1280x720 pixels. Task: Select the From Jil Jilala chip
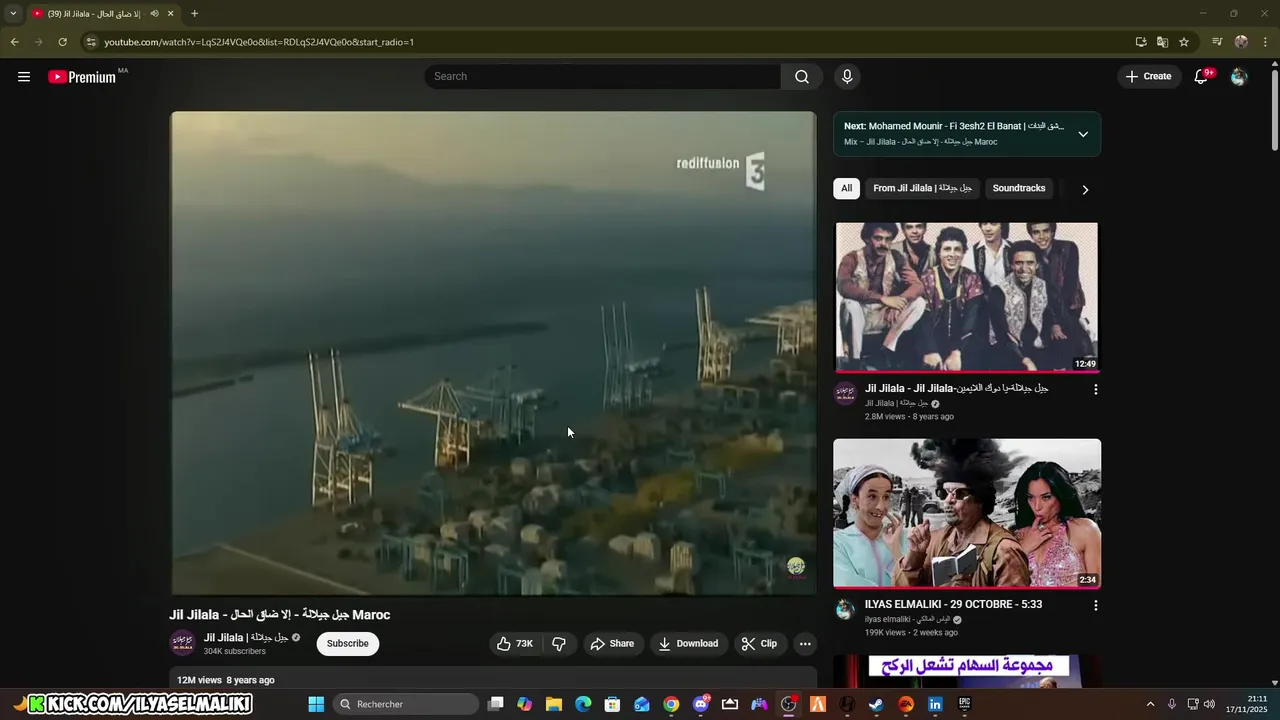pos(922,188)
